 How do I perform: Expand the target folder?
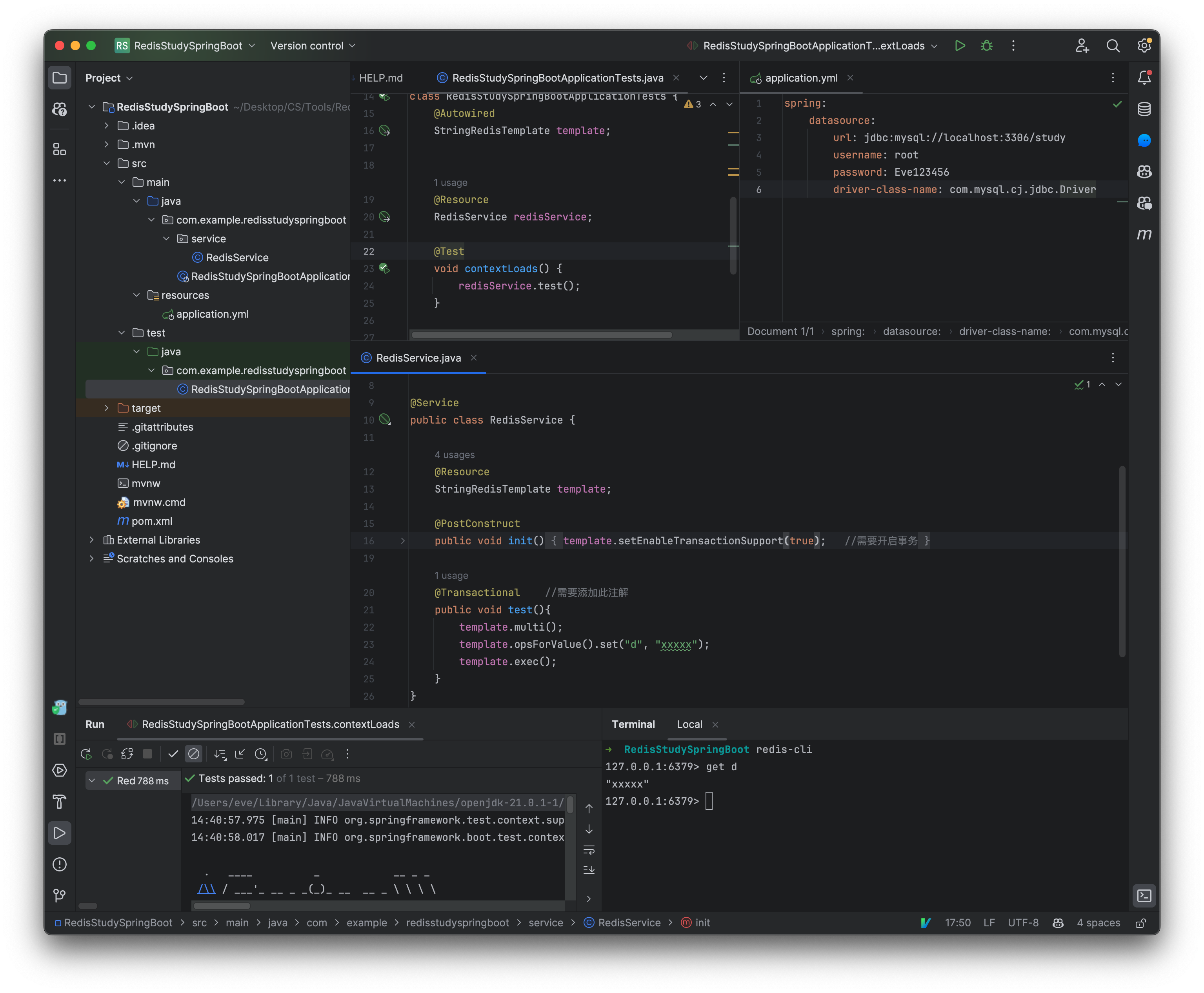[106, 408]
